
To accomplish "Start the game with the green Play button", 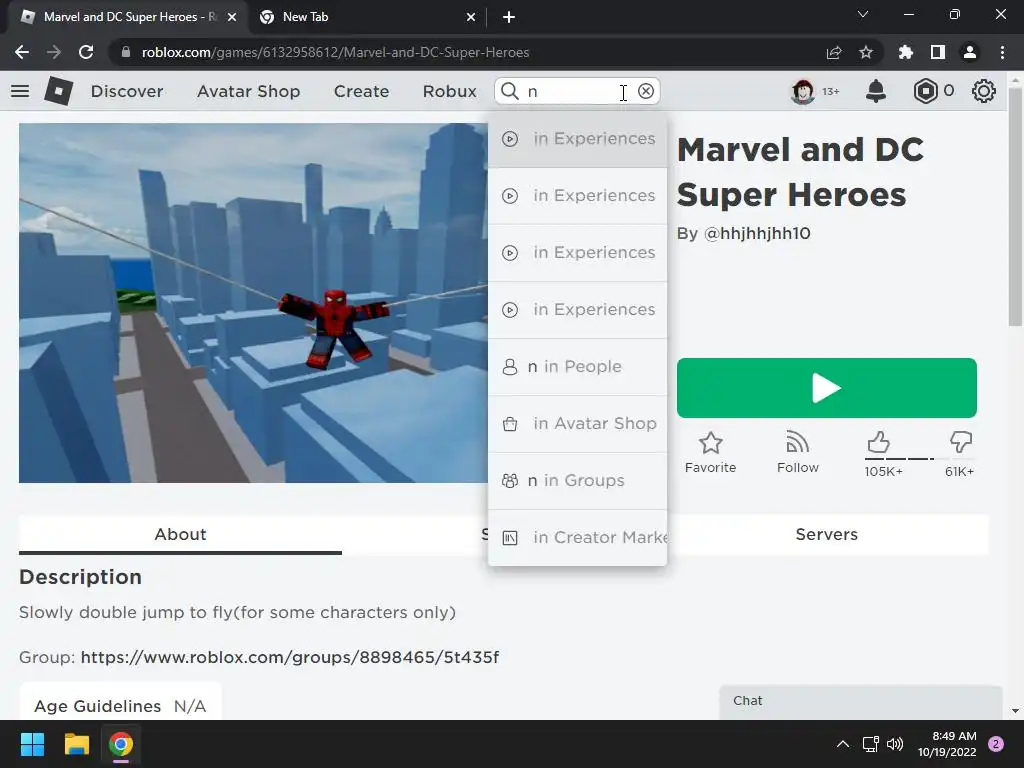I will [x=827, y=388].
